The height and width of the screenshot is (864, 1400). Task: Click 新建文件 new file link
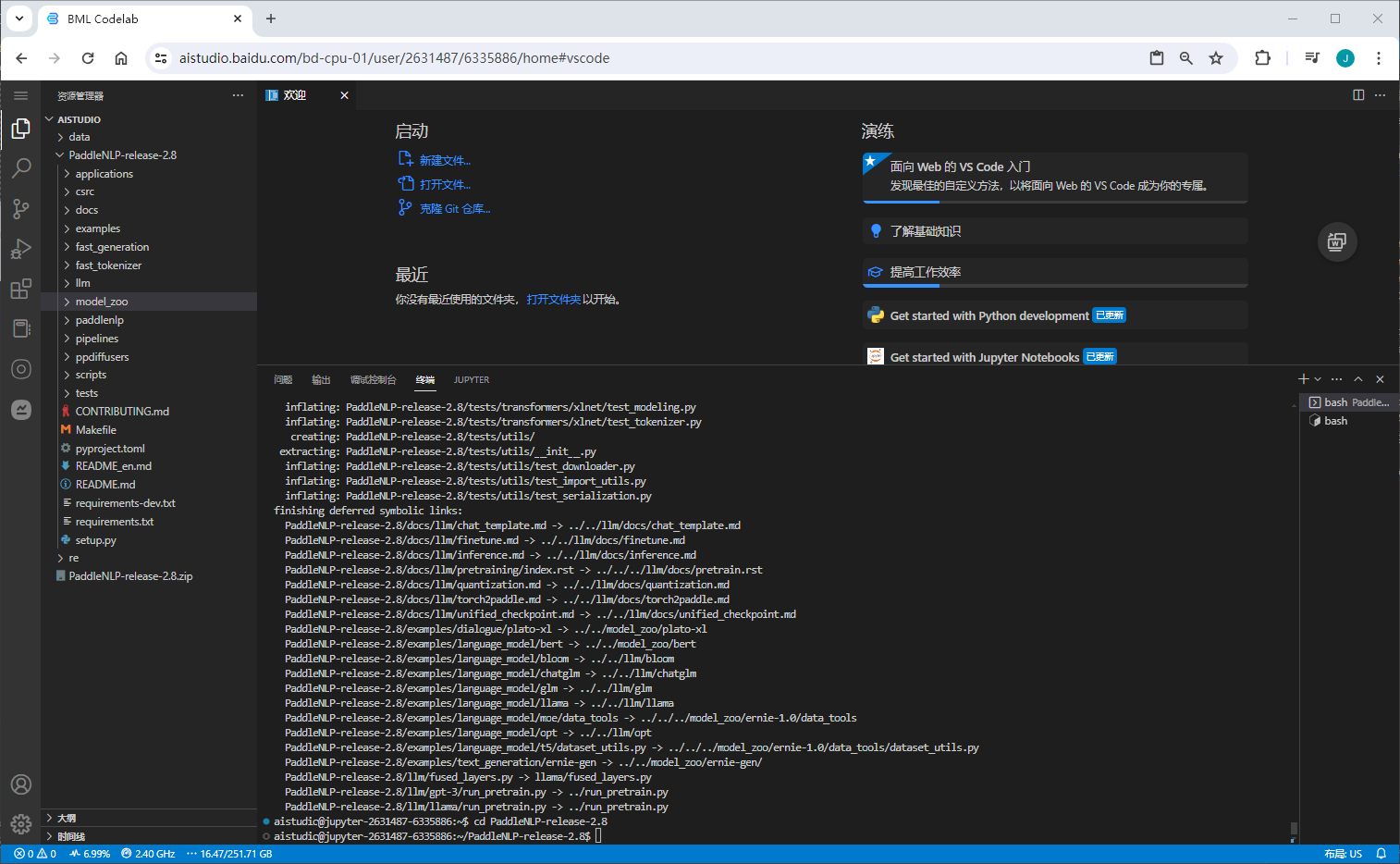coord(445,161)
